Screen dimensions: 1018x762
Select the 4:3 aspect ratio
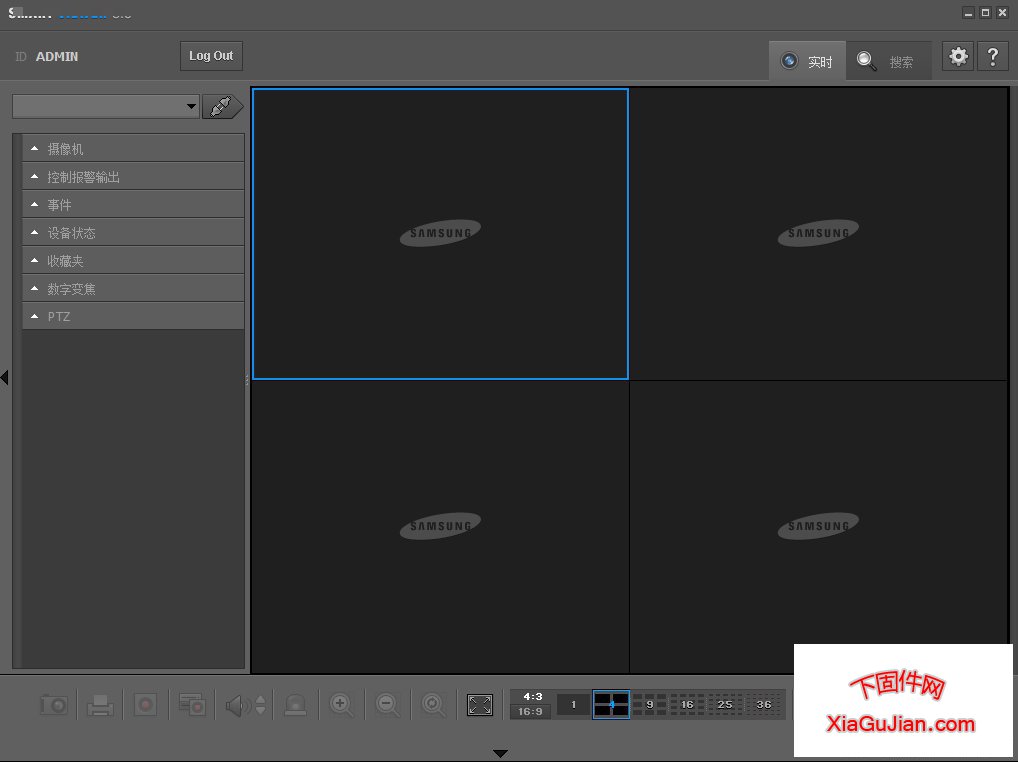[531, 696]
